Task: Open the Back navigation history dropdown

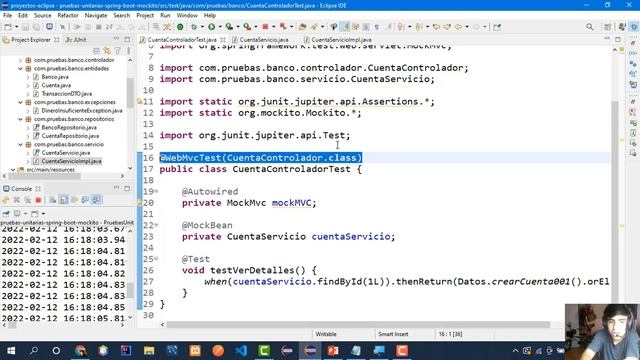Action: click(467, 27)
